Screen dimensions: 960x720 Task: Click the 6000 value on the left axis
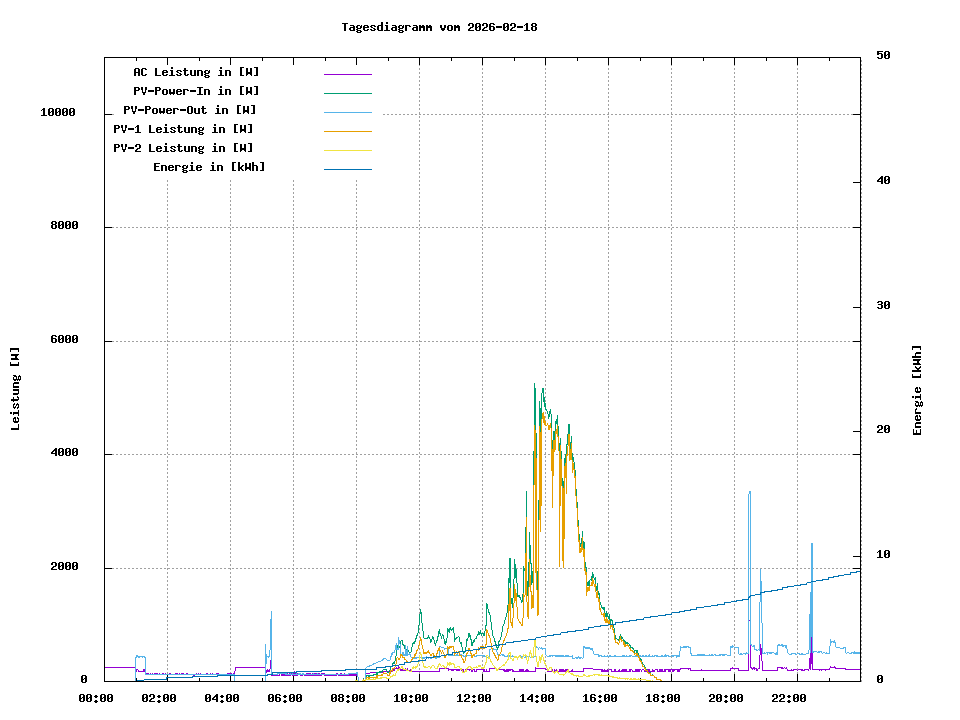pos(64,341)
